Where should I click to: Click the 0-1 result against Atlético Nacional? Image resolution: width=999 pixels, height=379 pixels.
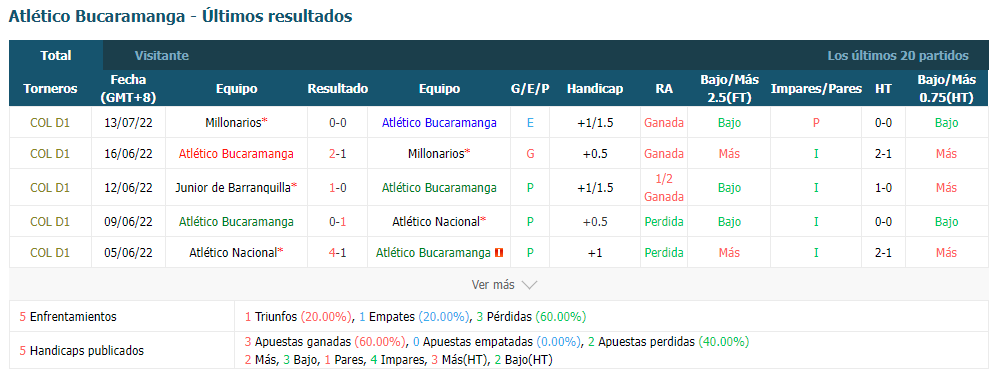pos(338,222)
